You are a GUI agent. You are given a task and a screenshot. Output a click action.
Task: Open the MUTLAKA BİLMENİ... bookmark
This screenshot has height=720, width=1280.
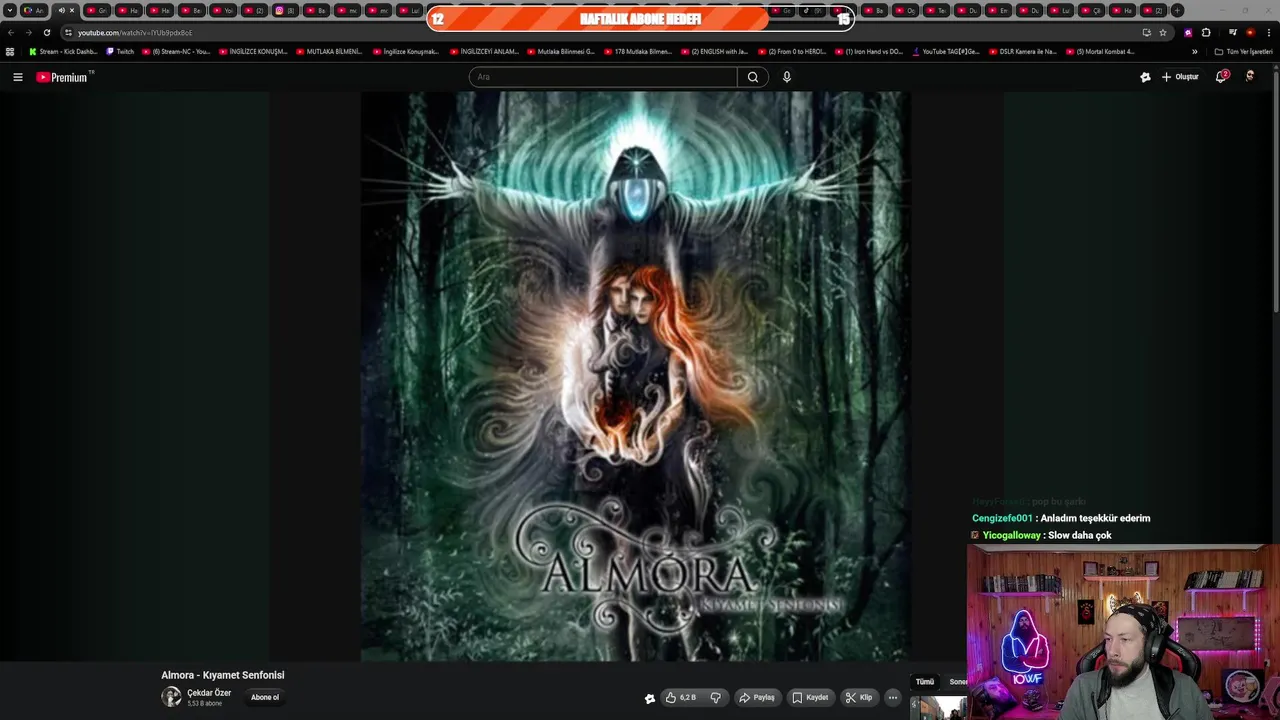[x=329, y=51]
